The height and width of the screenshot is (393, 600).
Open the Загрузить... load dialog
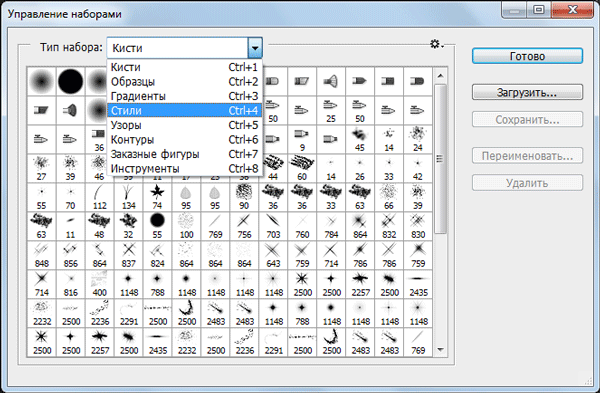(527, 92)
